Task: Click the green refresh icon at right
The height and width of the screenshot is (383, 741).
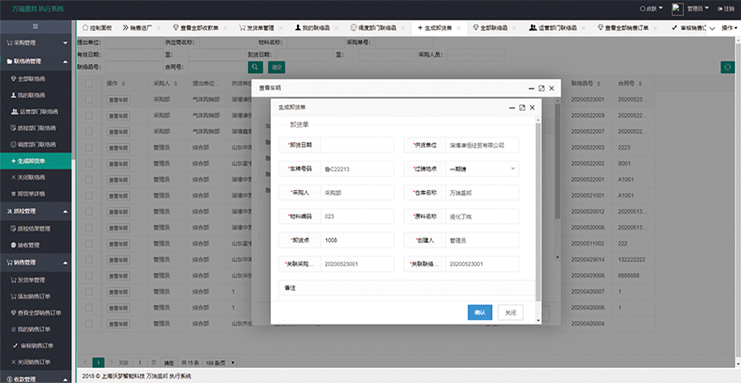Action: coord(727,67)
